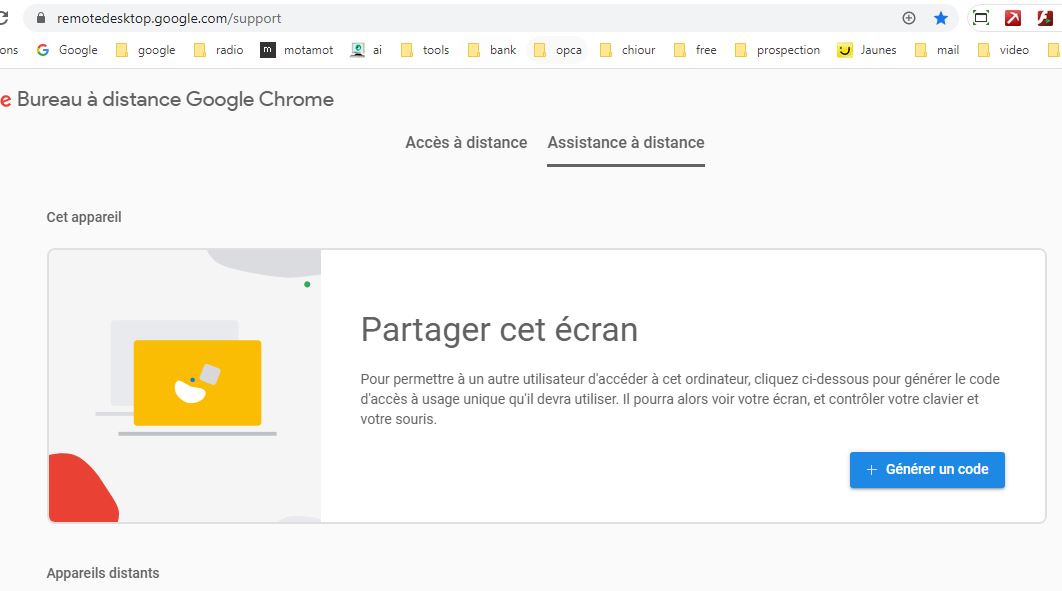1062x591 pixels.
Task: Reload the page with the refresh icon
Action: coord(3,18)
